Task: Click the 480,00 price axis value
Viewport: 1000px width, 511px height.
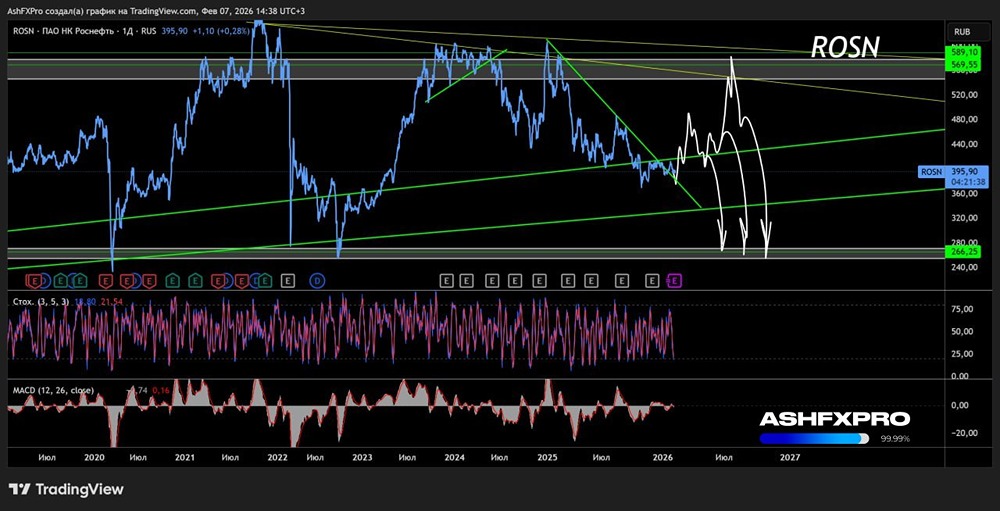Action: point(962,119)
